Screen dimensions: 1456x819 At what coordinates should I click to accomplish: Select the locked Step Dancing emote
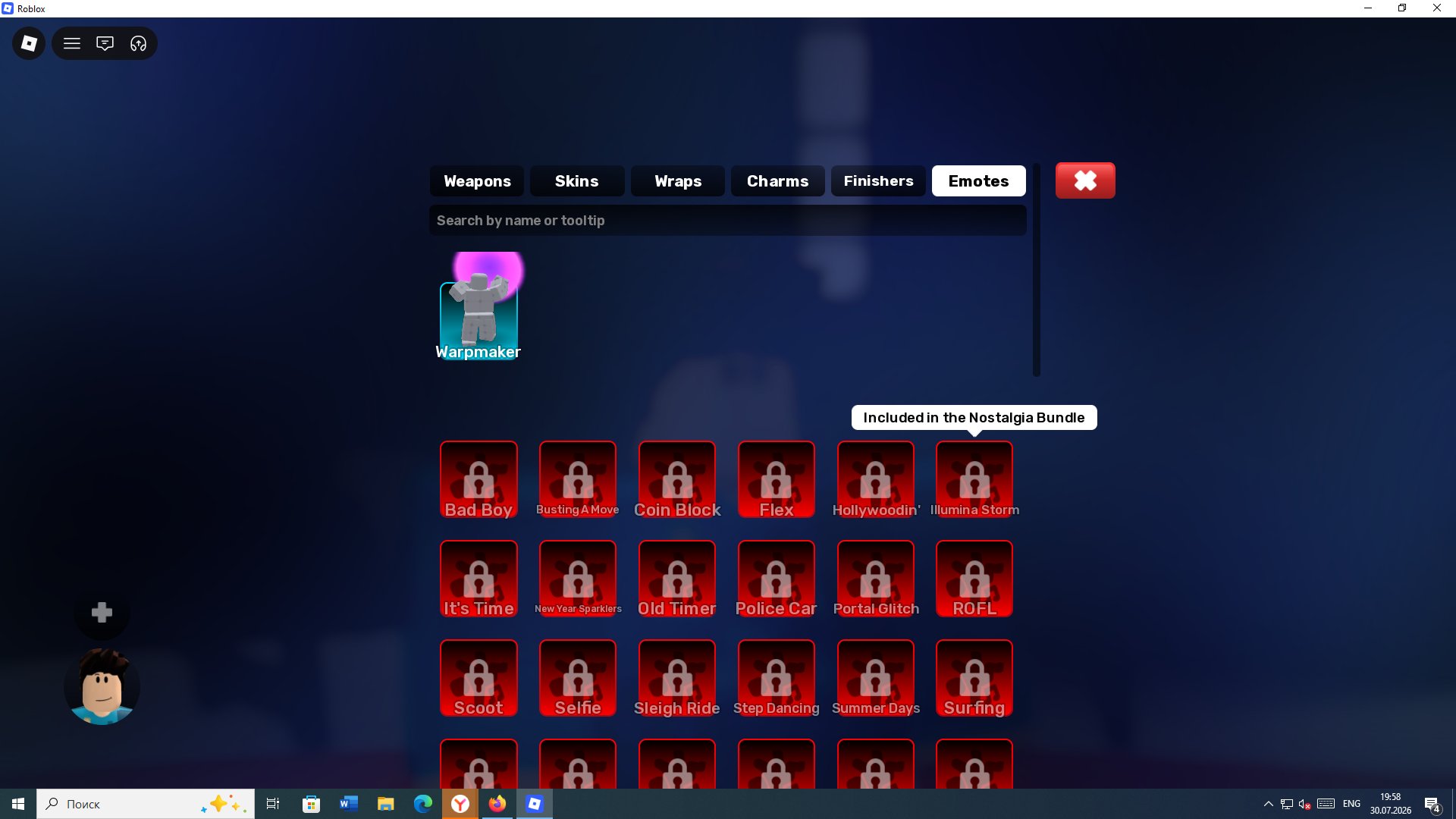777,678
